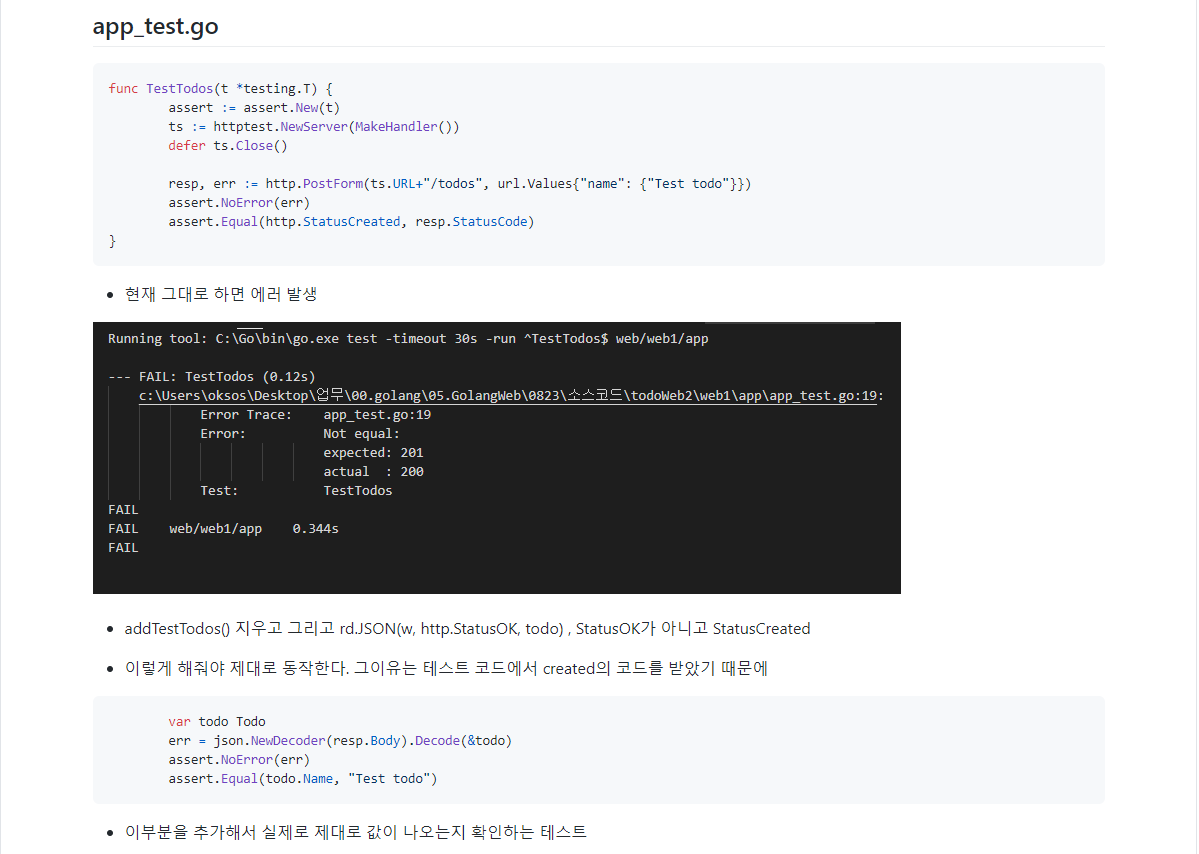Click the bullet starting with '이렇게 해줘야 제대로'
The width and height of the screenshot is (1199, 854).
pyautogui.click(x=446, y=668)
